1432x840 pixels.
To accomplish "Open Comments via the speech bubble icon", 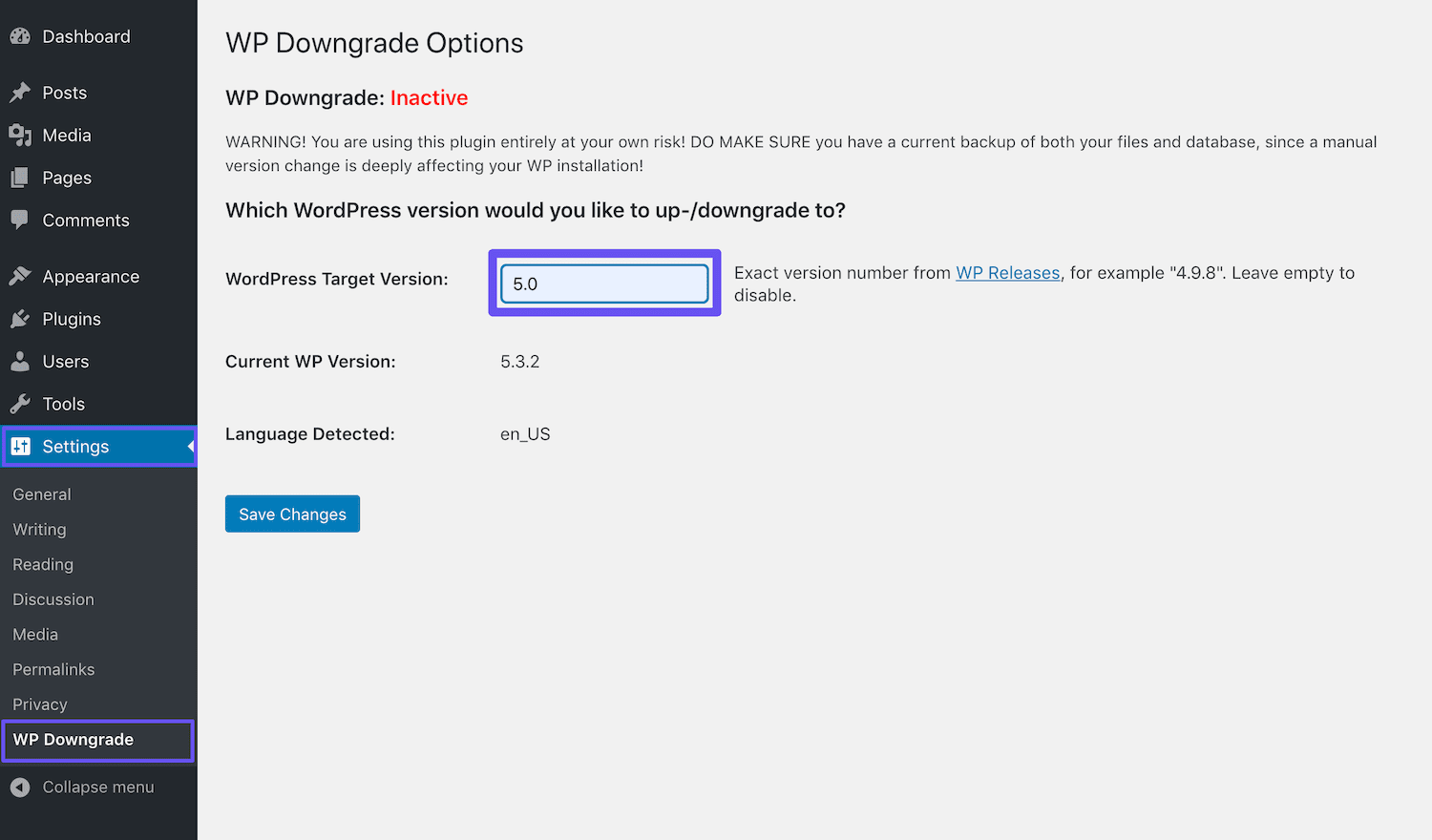I will point(21,220).
